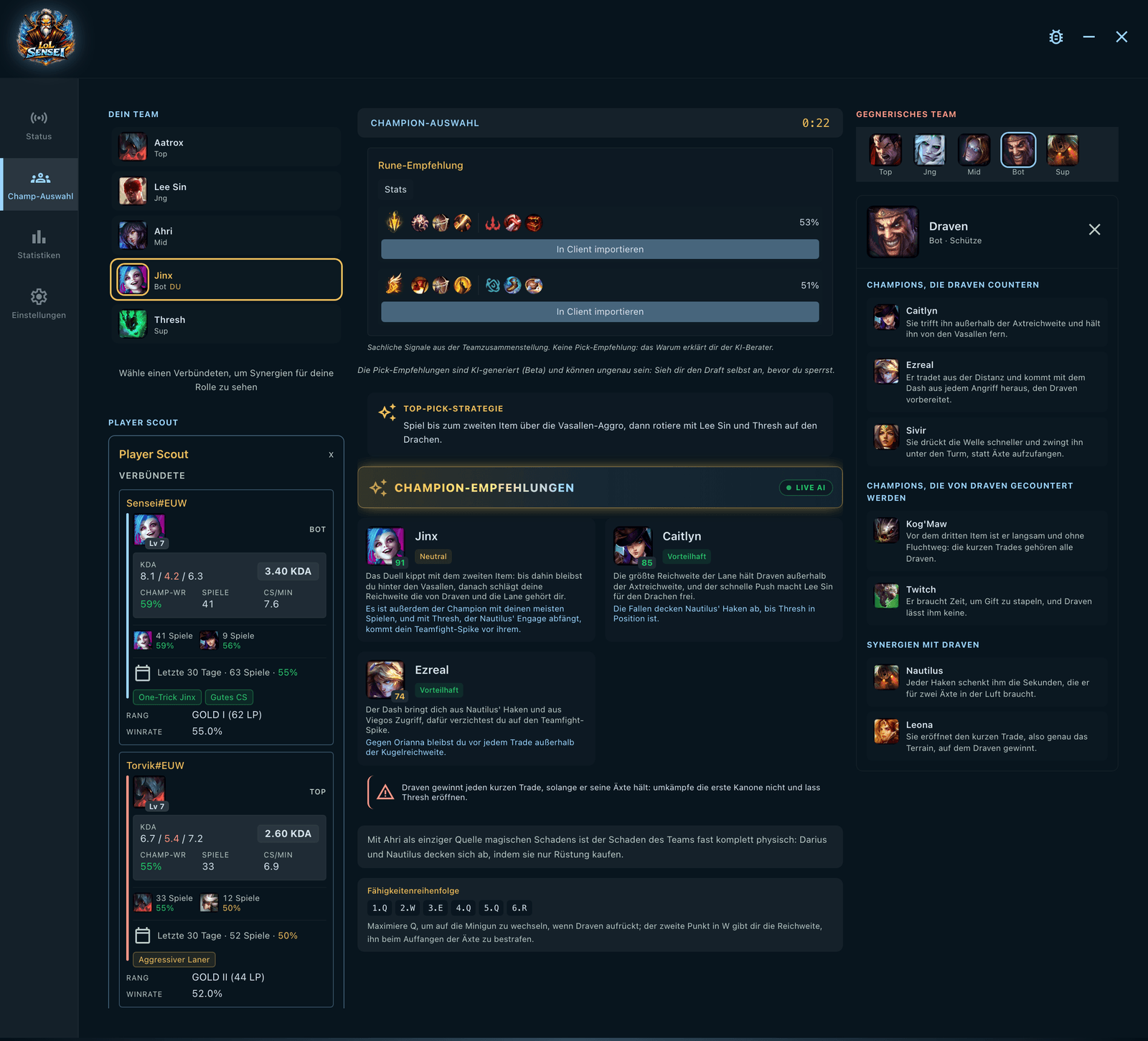The image size is (1148, 1041).
Task: Open the Status sidebar tab
Action: pos(39,126)
